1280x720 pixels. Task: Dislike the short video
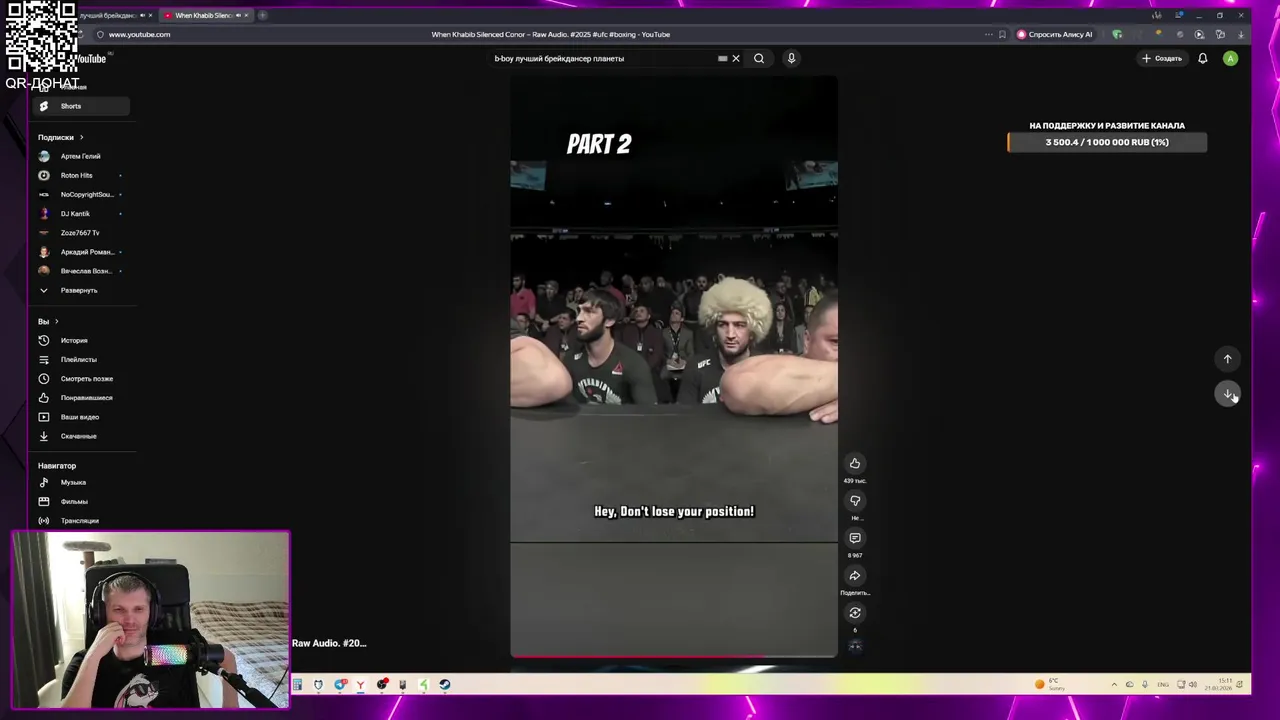tap(855, 501)
